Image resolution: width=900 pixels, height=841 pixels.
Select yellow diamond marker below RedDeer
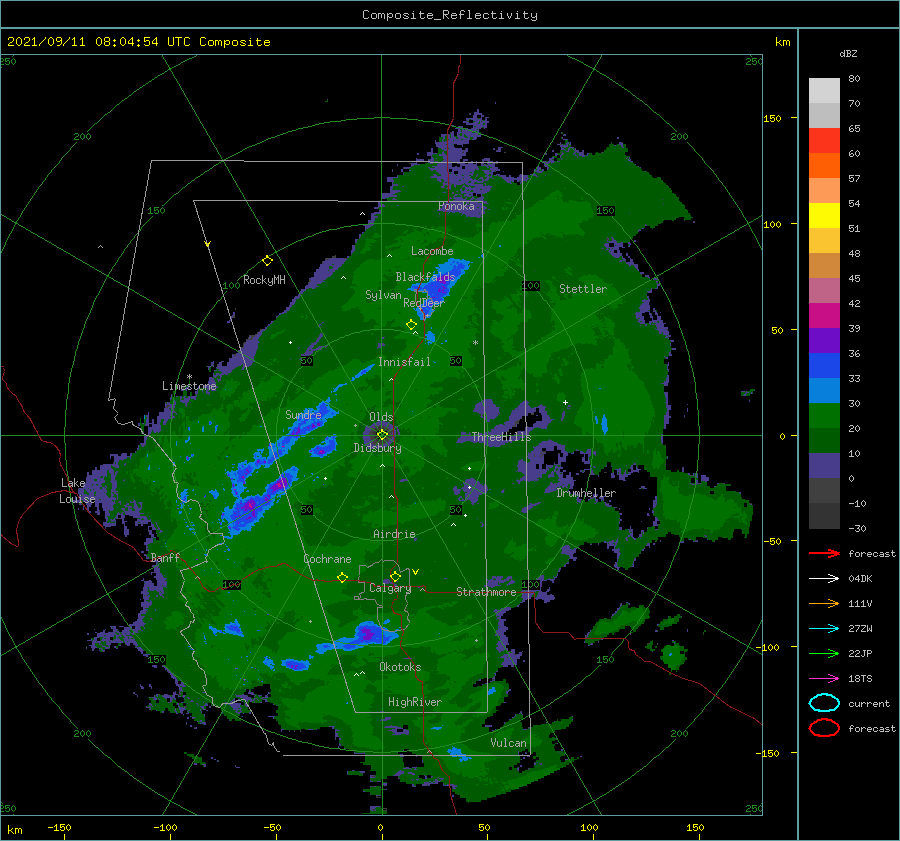click(x=411, y=325)
